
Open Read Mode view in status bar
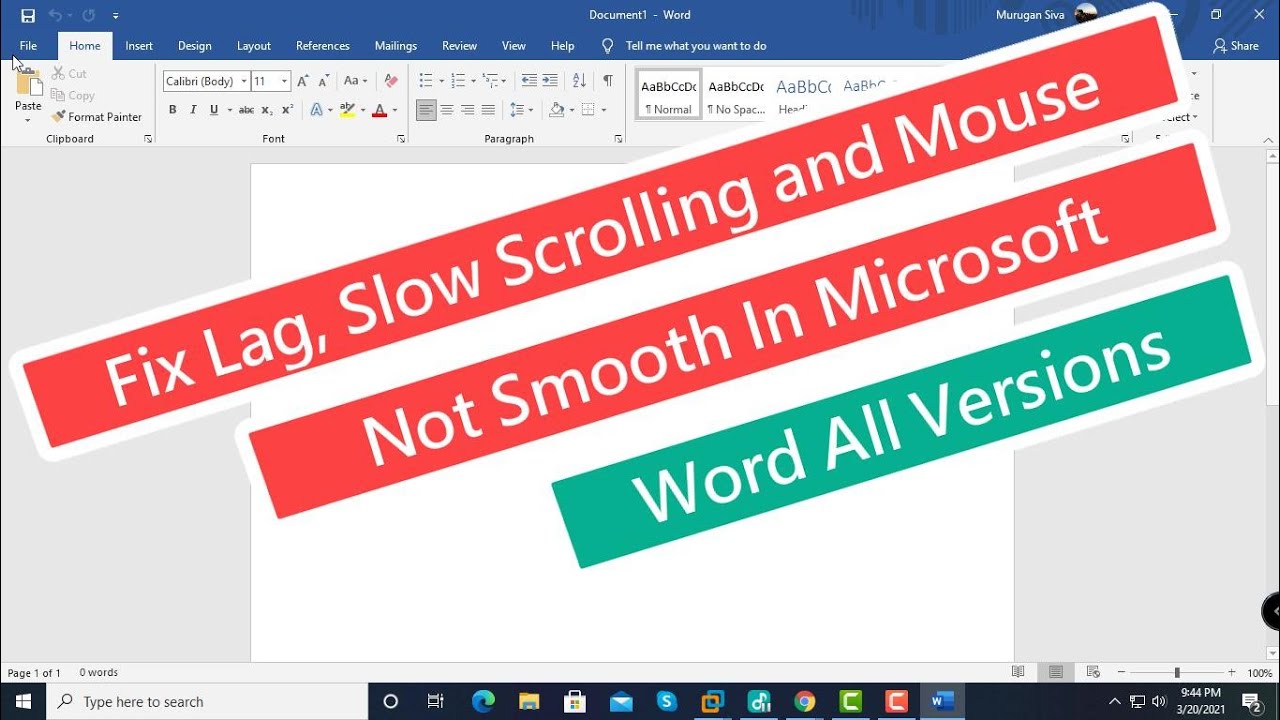(x=1018, y=673)
